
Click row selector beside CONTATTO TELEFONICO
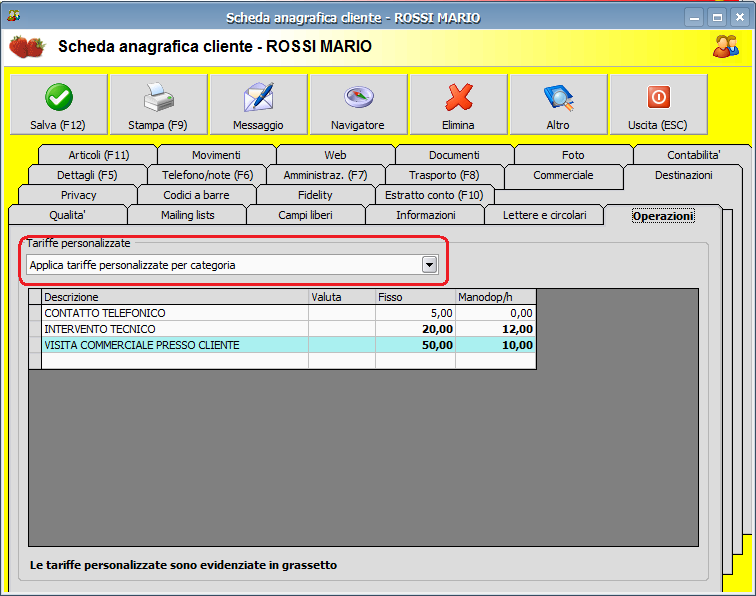35,313
